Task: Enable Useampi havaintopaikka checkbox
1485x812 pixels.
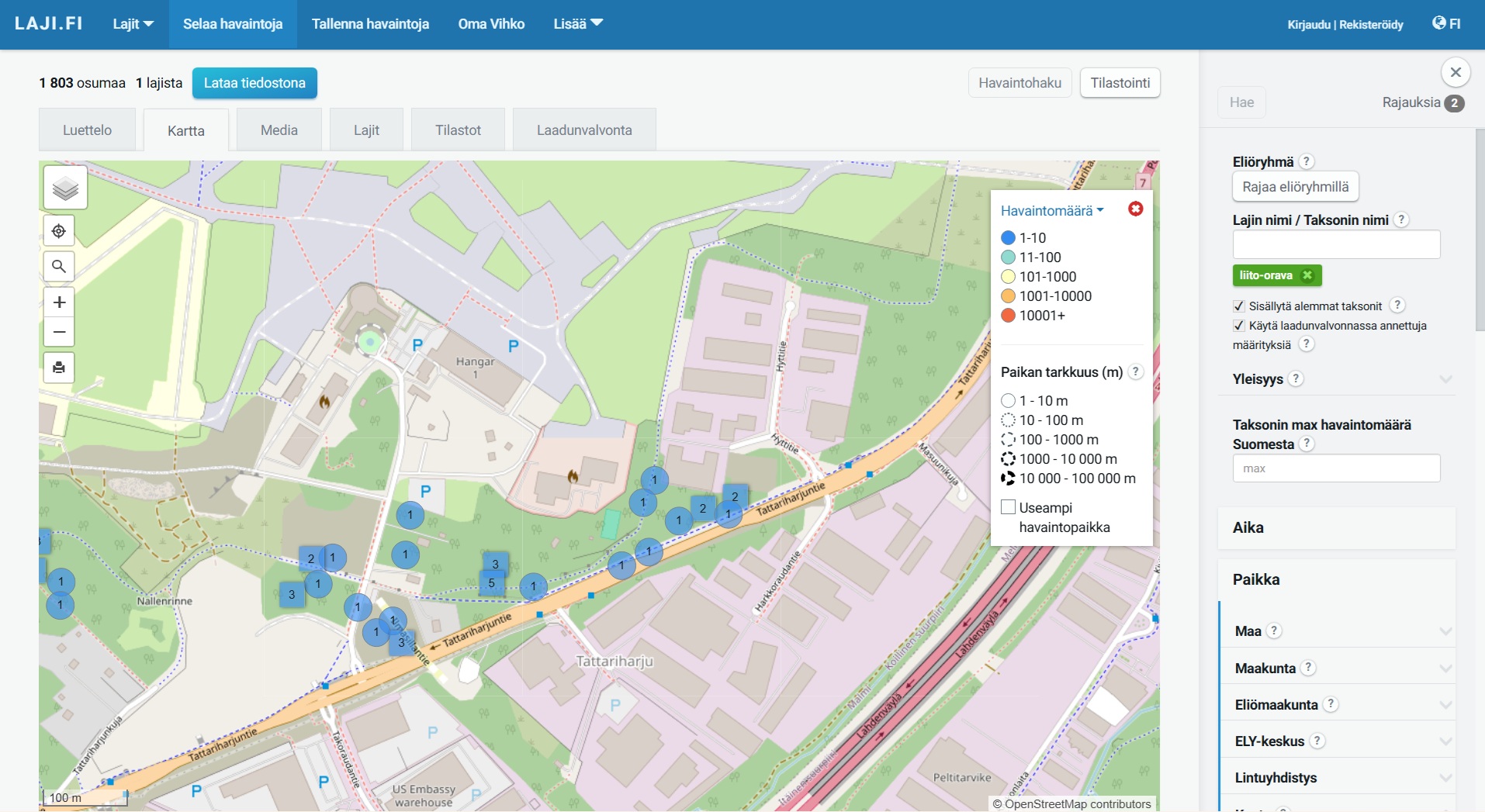Action: pyautogui.click(x=1009, y=507)
